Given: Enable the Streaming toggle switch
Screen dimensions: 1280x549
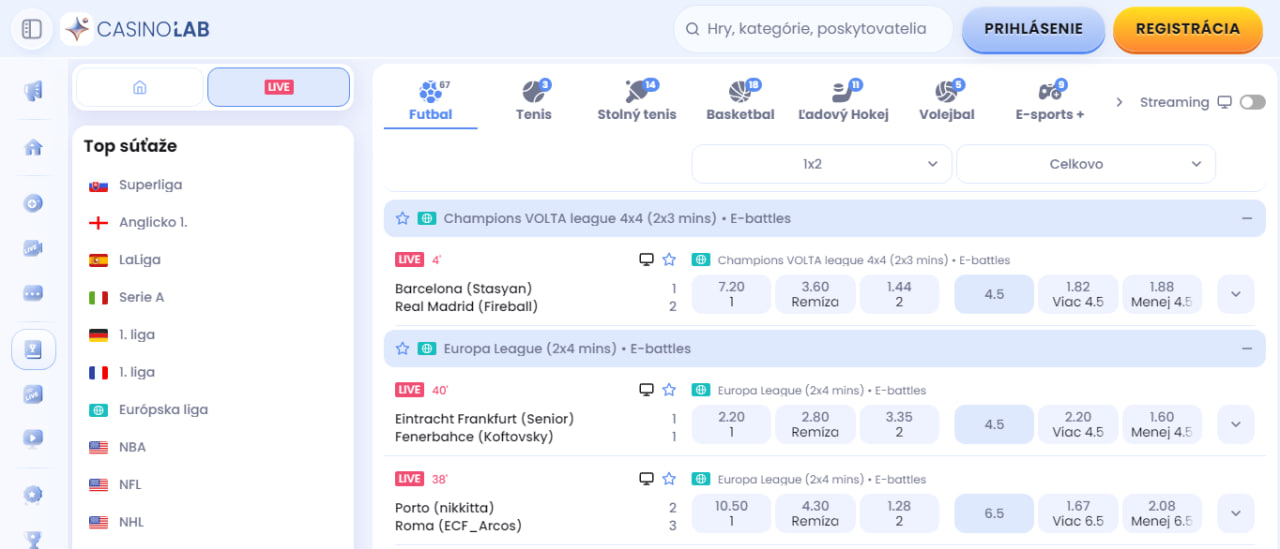Looking at the screenshot, I should pyautogui.click(x=1251, y=102).
